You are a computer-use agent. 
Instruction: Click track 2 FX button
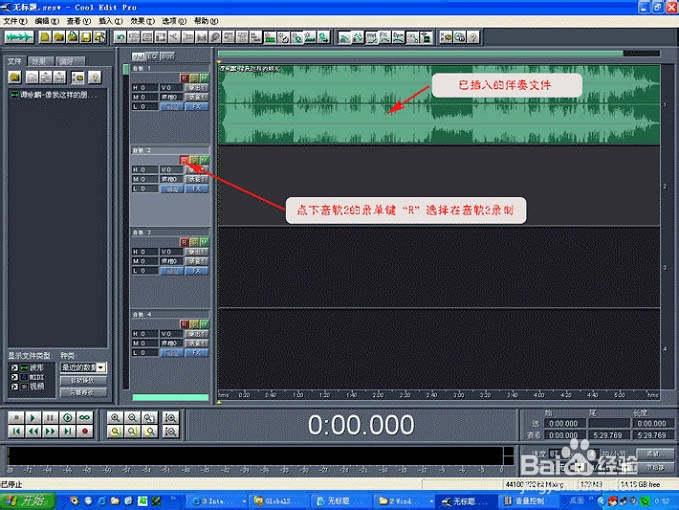197,189
